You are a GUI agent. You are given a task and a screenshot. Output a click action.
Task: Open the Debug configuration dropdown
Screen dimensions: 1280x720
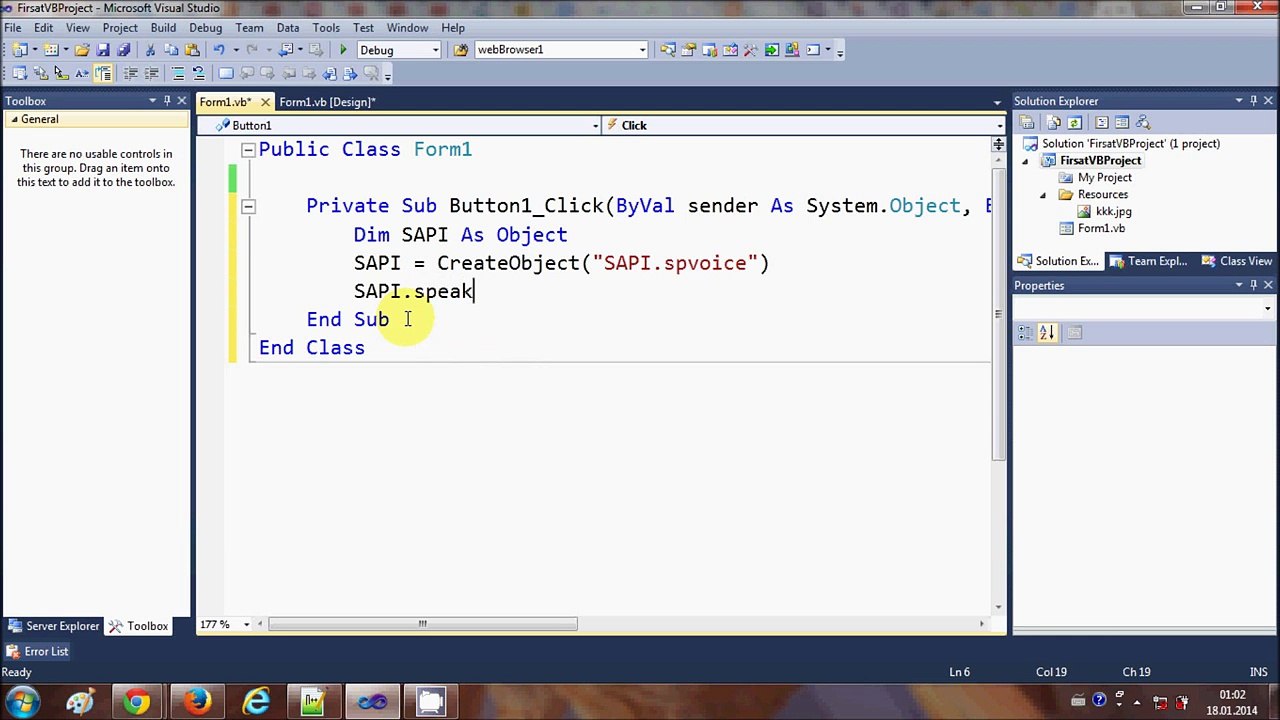click(x=435, y=50)
